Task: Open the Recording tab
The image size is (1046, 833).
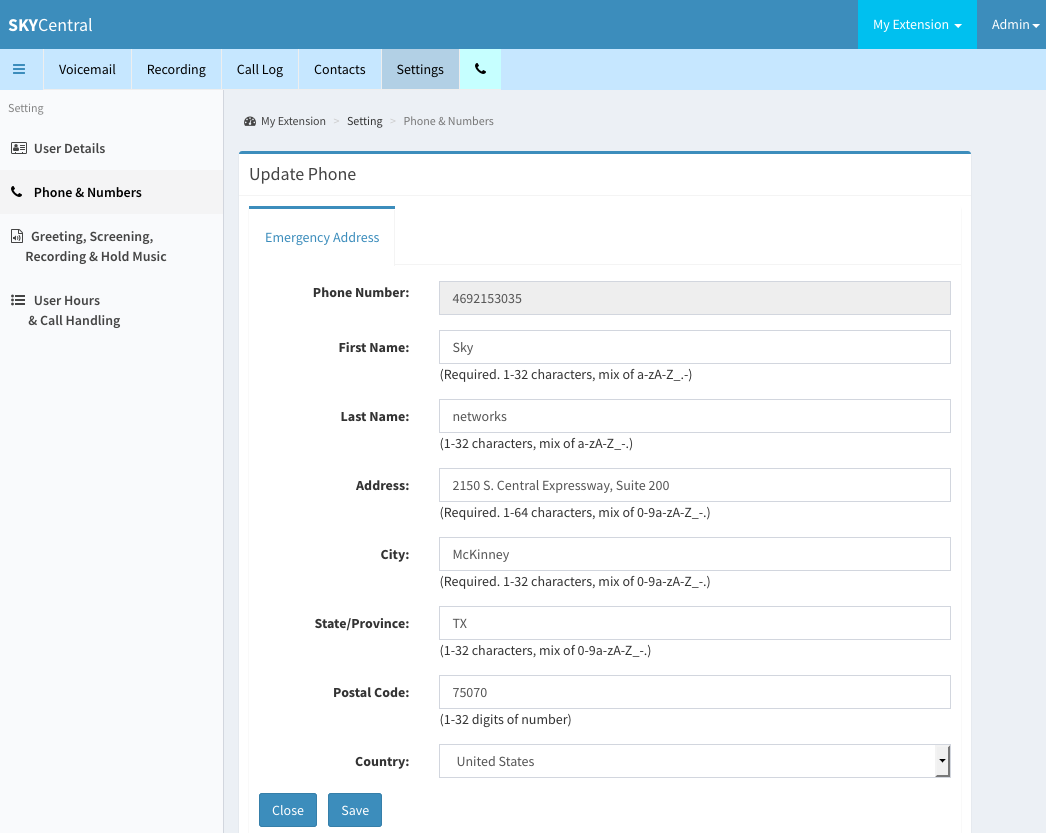Action: coord(176,69)
